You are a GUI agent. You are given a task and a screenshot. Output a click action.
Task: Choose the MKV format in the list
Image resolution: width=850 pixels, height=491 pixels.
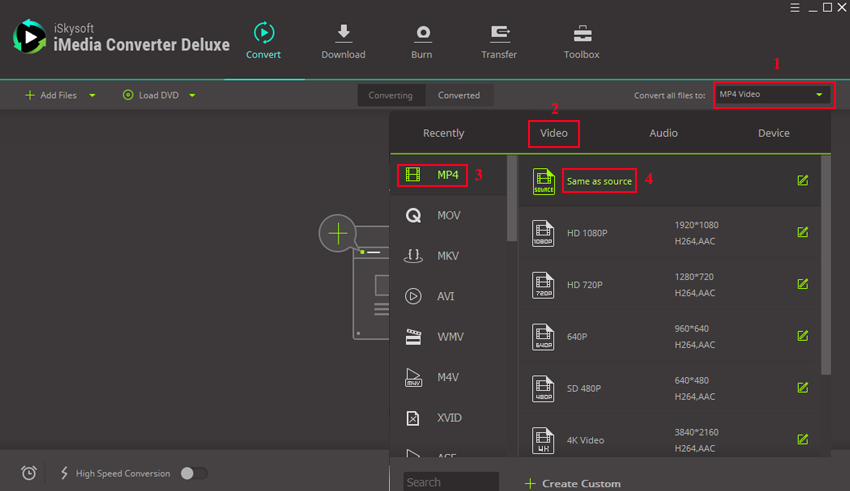[448, 256]
